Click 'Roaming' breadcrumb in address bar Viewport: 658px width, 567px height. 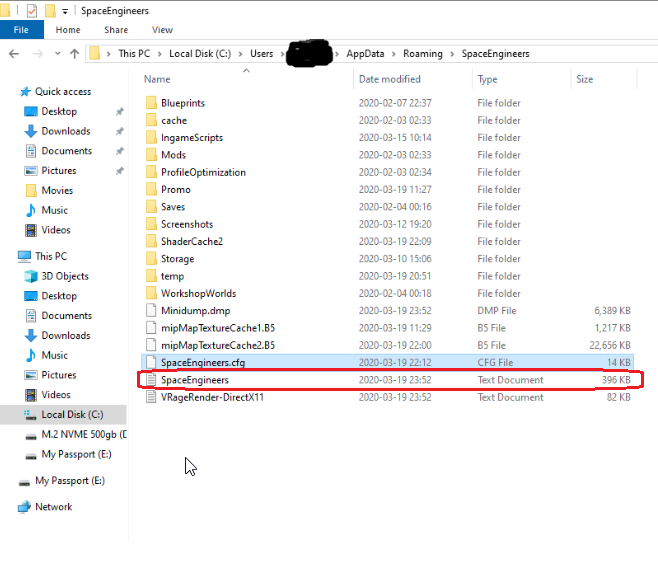point(423,54)
